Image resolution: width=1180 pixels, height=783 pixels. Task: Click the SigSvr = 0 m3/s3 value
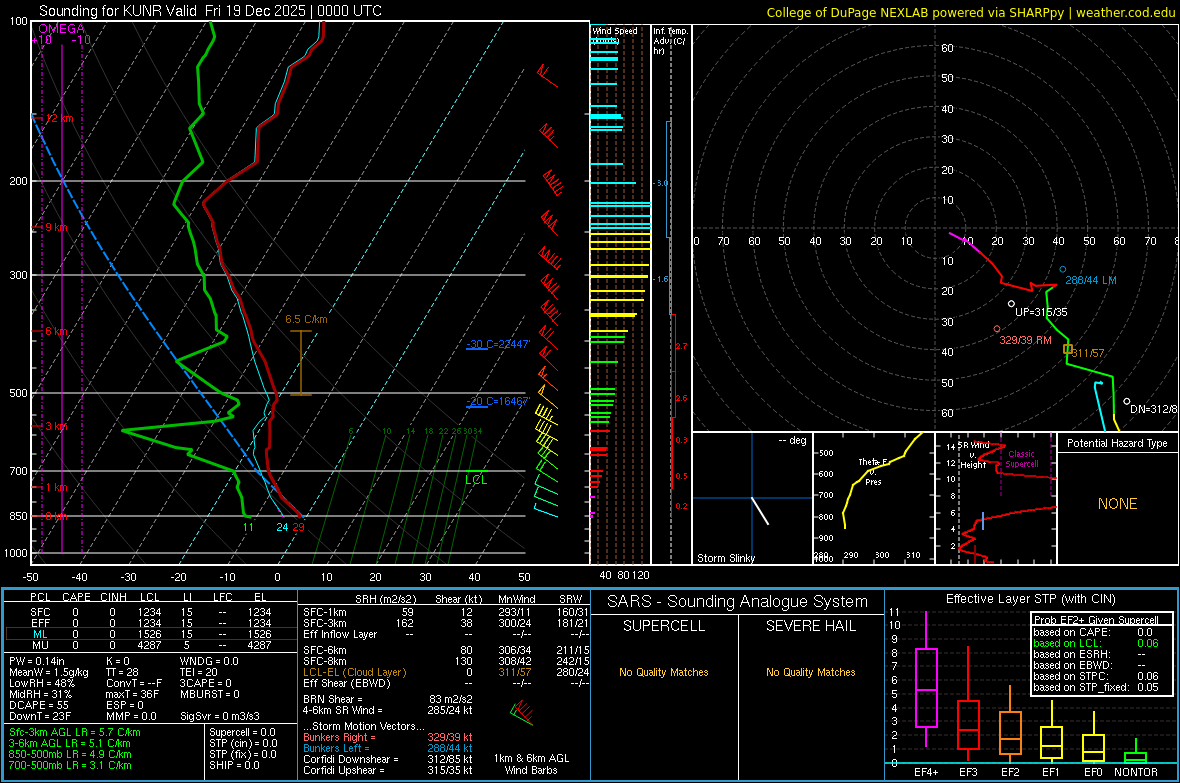click(220, 716)
